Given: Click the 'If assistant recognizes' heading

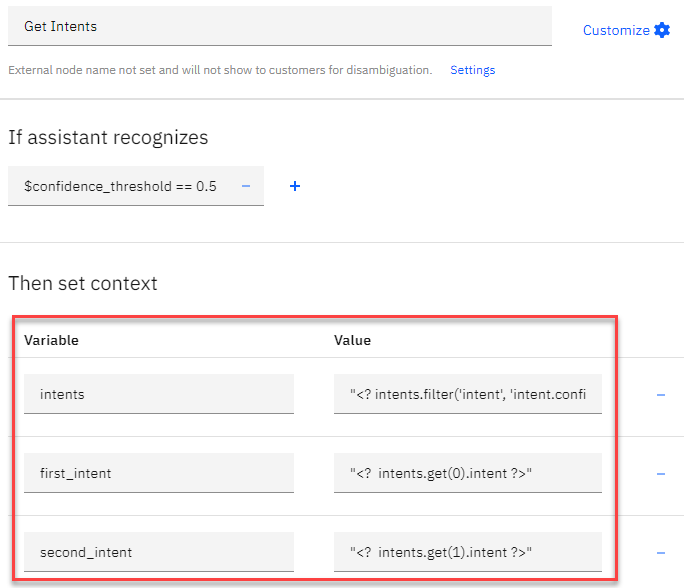Looking at the screenshot, I should pos(108,137).
